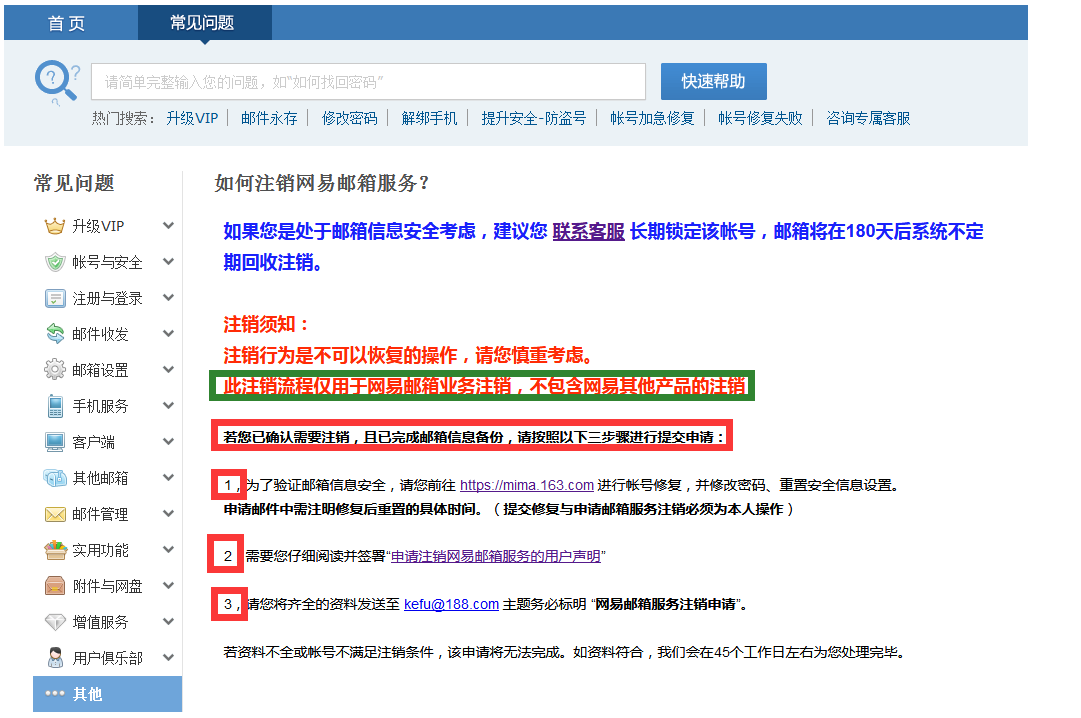Expand the 帐号与安全 section chevron
The width and height of the screenshot is (1081, 718).
pos(168,261)
